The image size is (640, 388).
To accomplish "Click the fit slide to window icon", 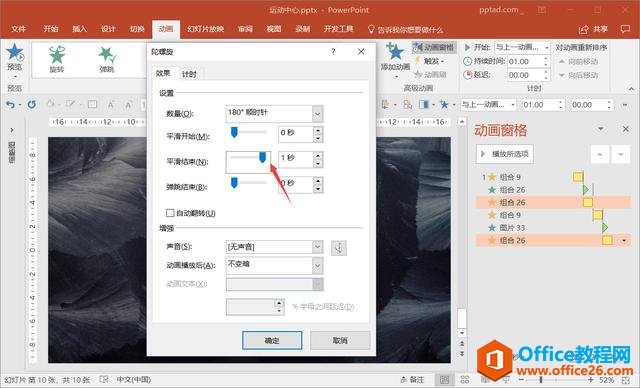I will pos(626,380).
